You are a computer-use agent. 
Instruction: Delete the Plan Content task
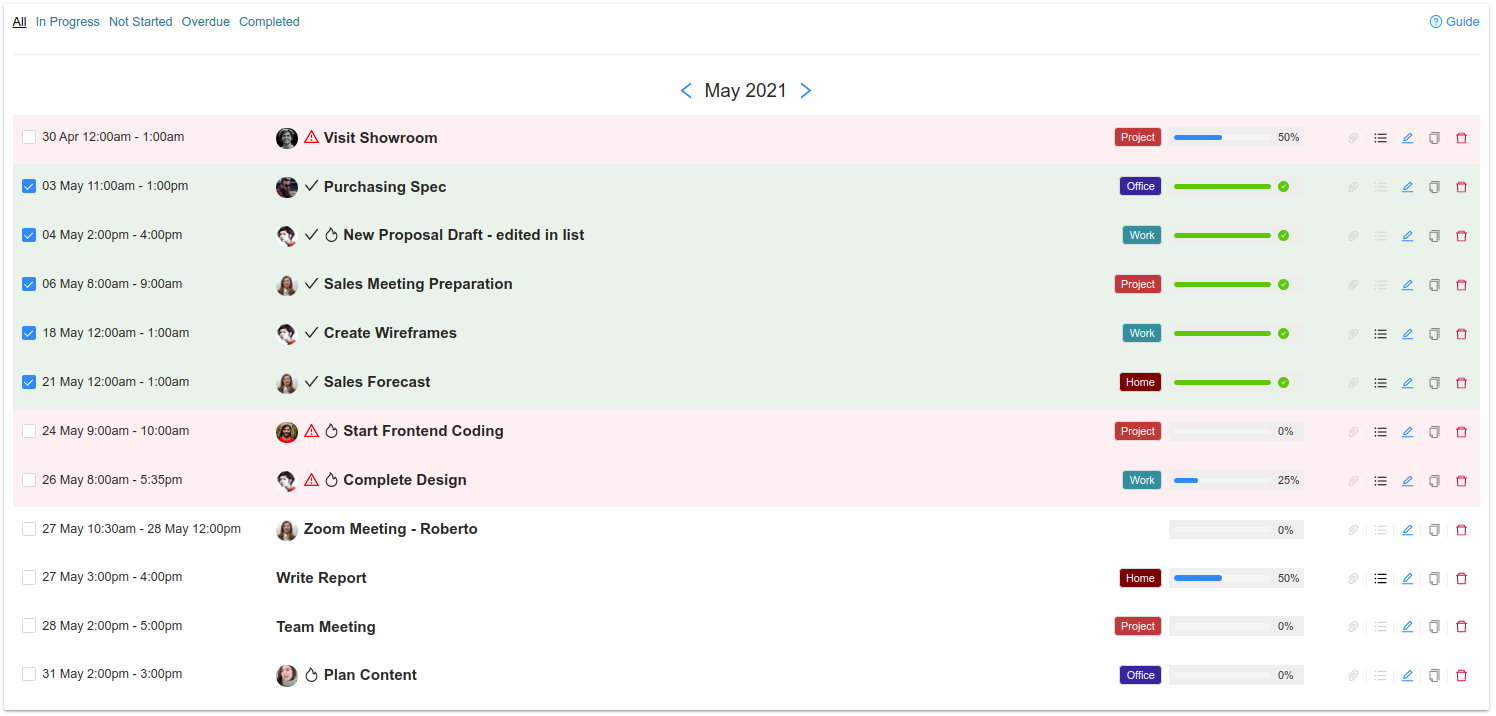1461,676
